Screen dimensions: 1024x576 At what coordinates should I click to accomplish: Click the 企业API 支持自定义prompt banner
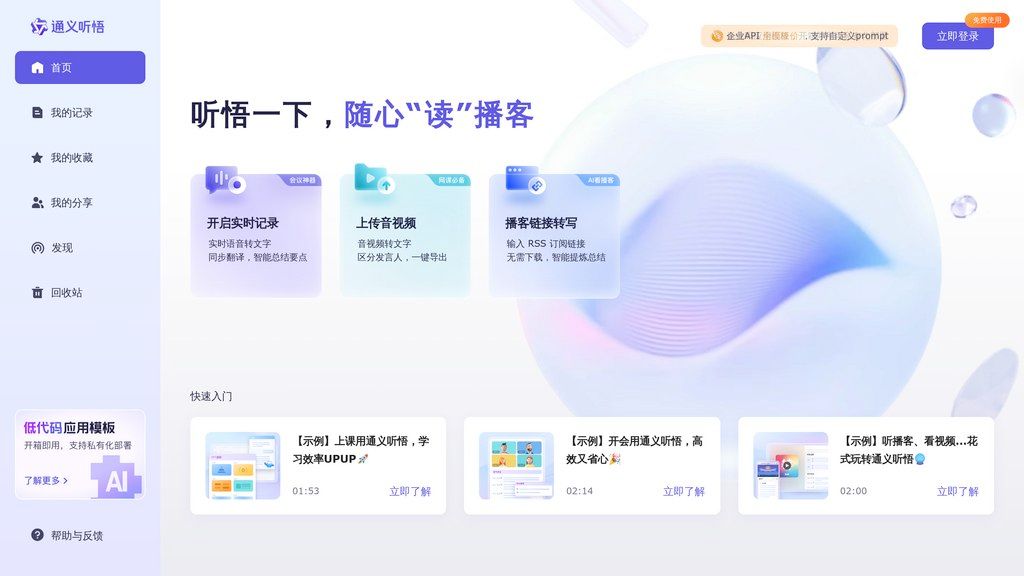[x=799, y=36]
